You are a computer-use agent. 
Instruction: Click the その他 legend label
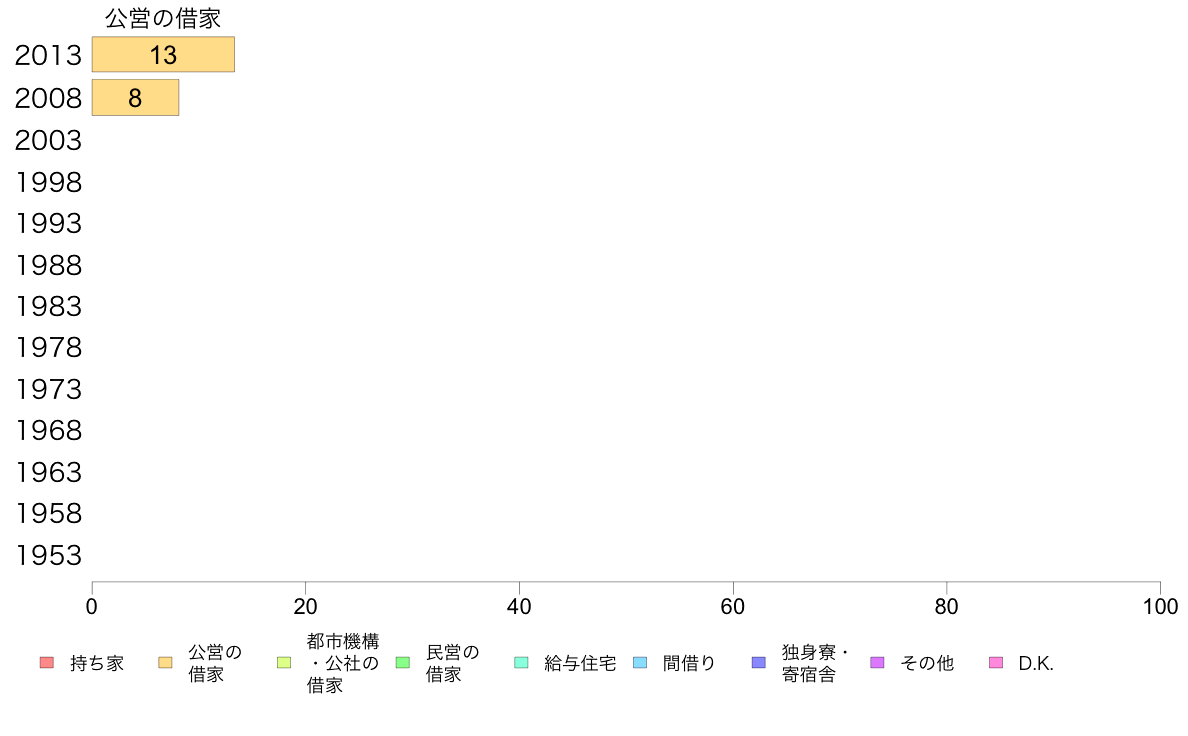[x=927, y=663]
